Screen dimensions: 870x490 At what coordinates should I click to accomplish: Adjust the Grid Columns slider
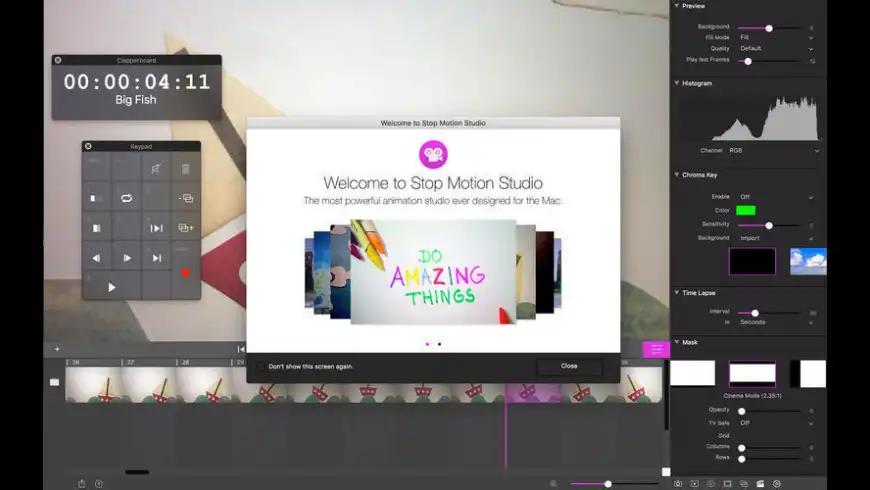pos(742,448)
